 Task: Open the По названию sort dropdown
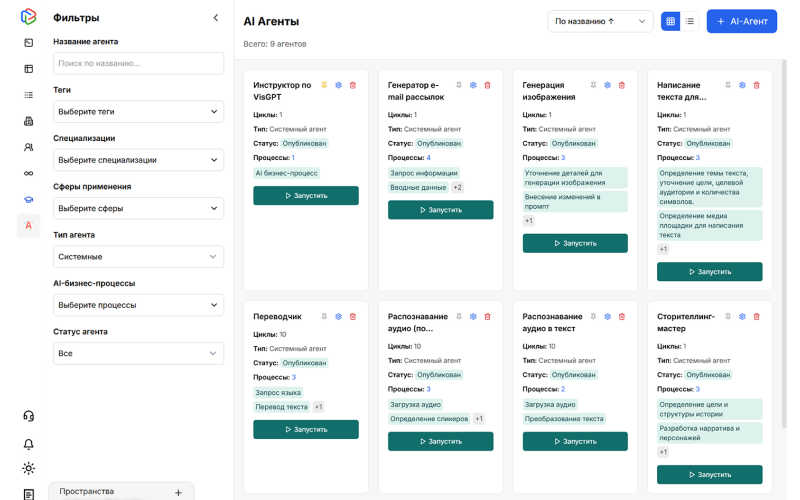(x=600, y=21)
